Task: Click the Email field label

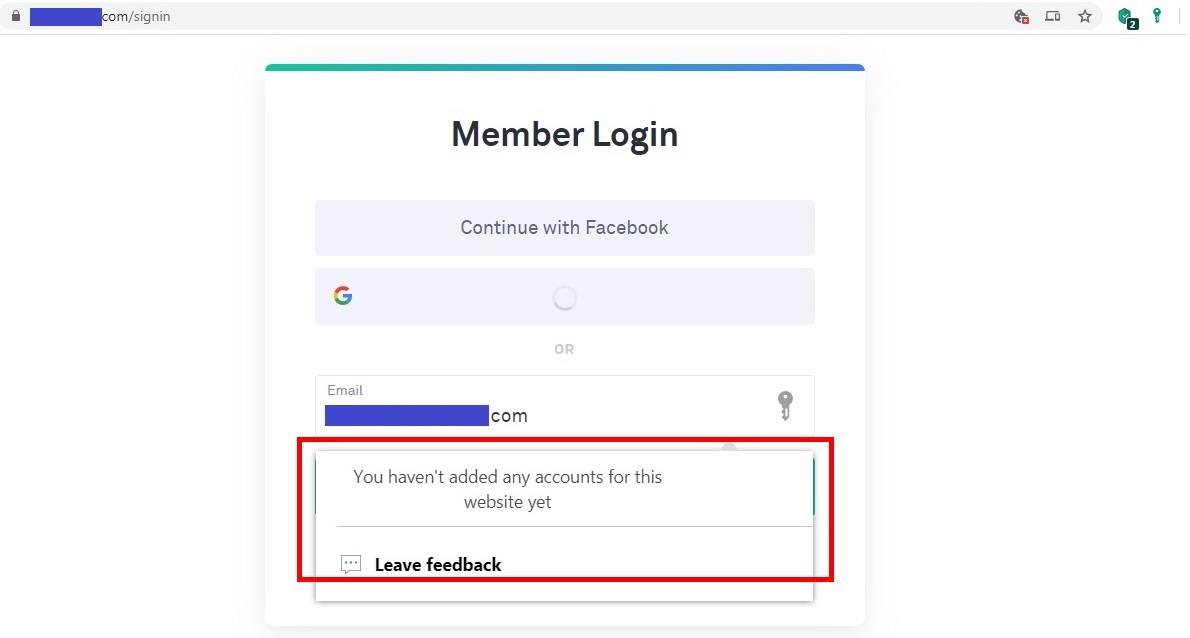Action: (345, 390)
